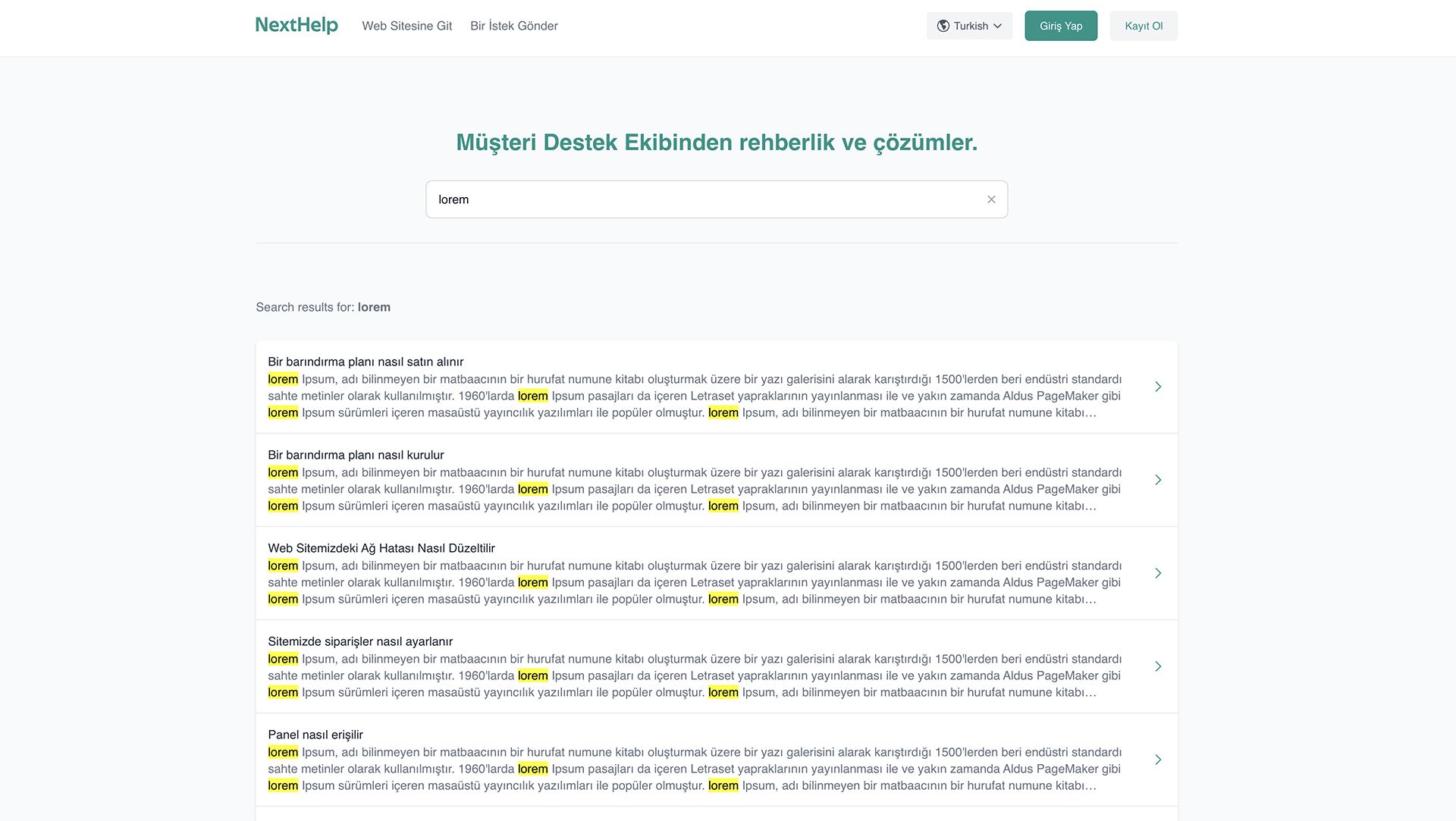Open article 'Bir barındırma planı nasıl satın alınır'
1456x821 pixels.
[366, 362]
